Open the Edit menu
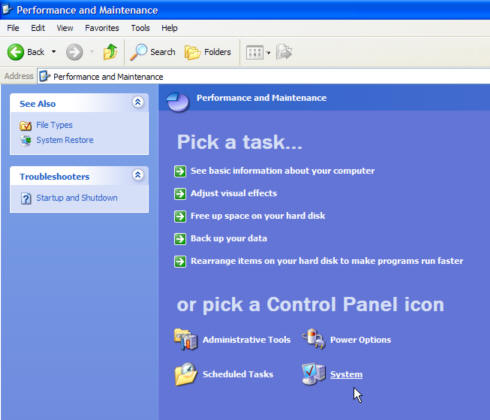The image size is (490, 420). [x=38, y=28]
